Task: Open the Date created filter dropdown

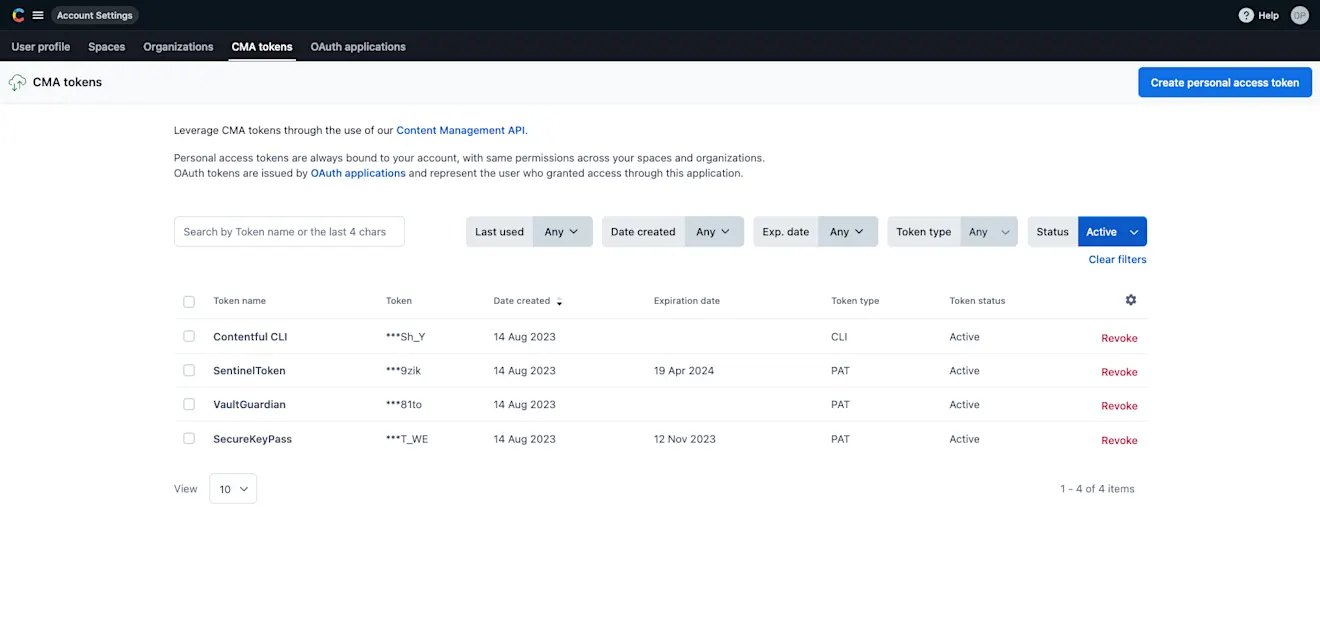Action: click(714, 231)
